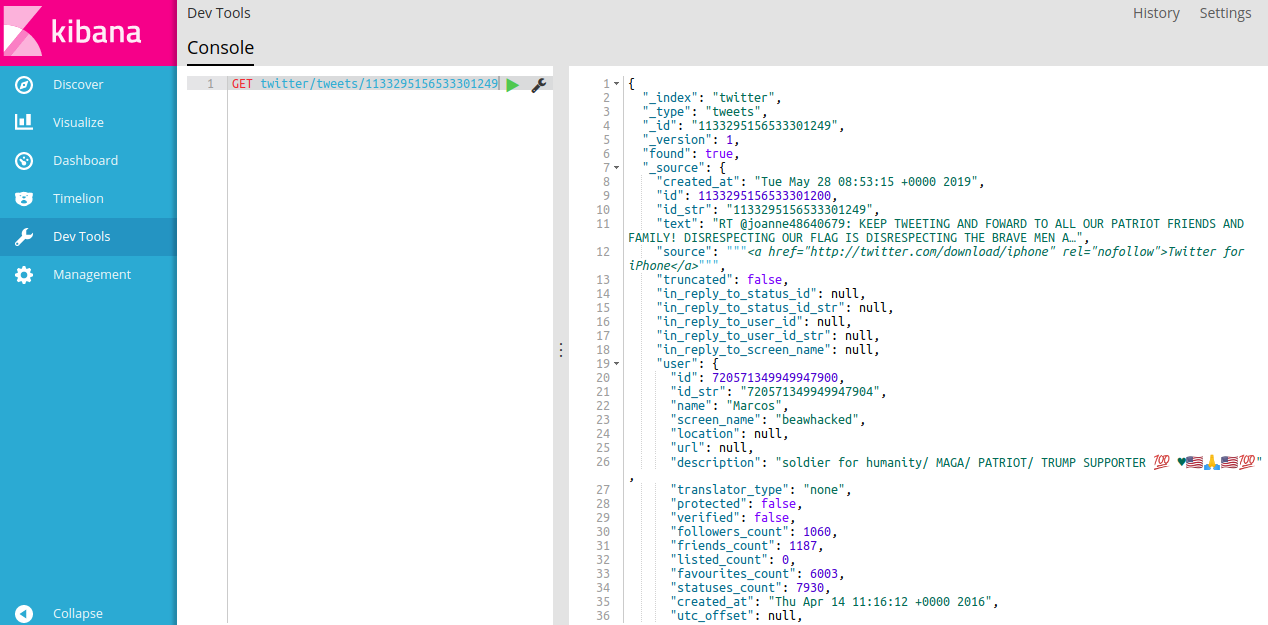Open Visualize via bar chart icon
The height and width of the screenshot is (625, 1268).
[24, 123]
